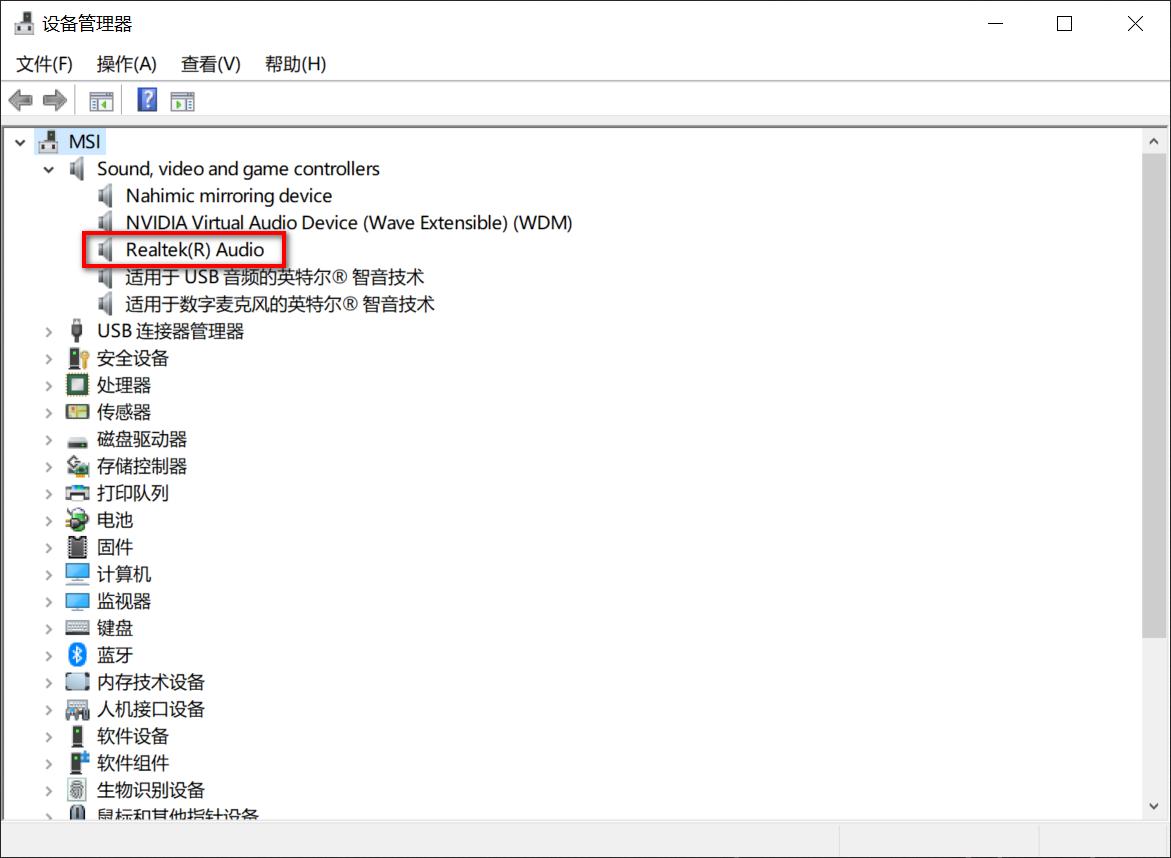Toggle the show/hide action pane icon
The width and height of the screenshot is (1171, 858).
(182, 99)
